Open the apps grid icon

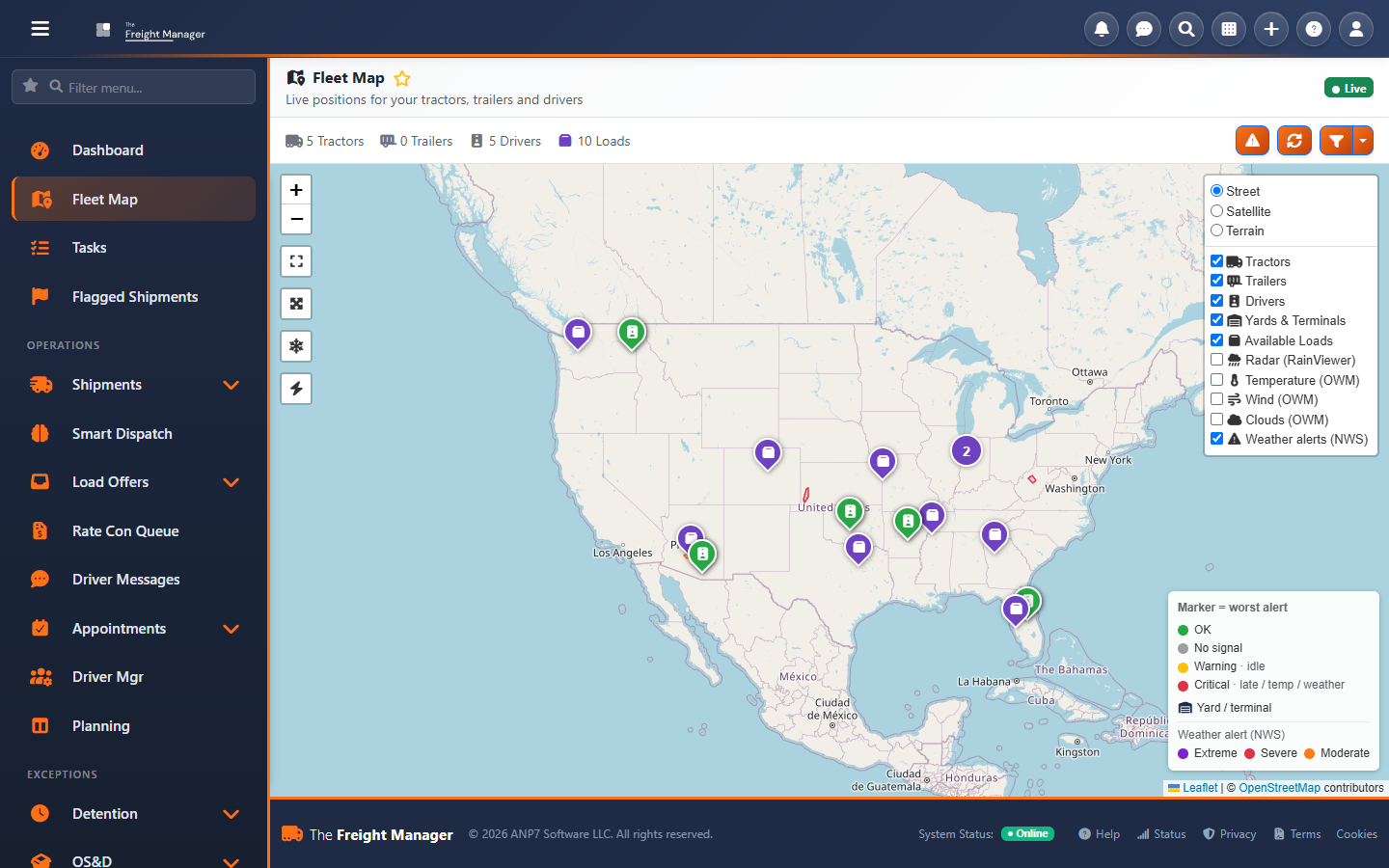pyautogui.click(x=1229, y=29)
